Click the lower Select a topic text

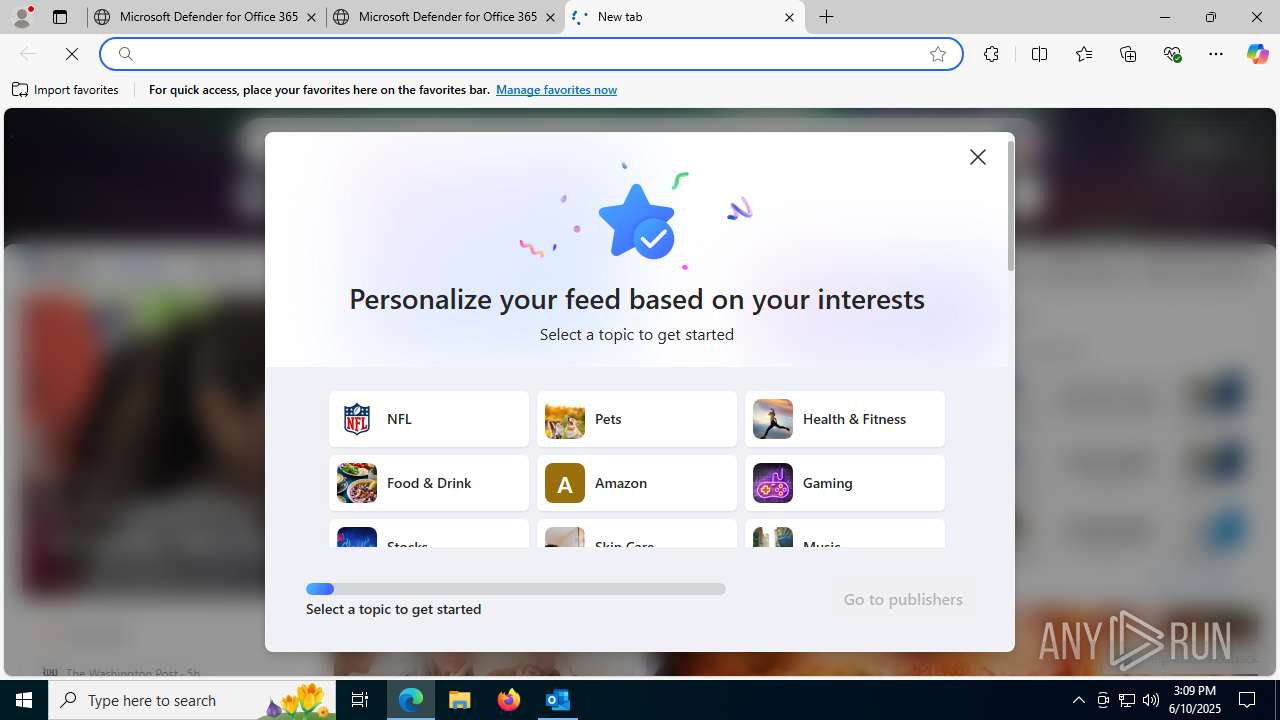coord(393,609)
